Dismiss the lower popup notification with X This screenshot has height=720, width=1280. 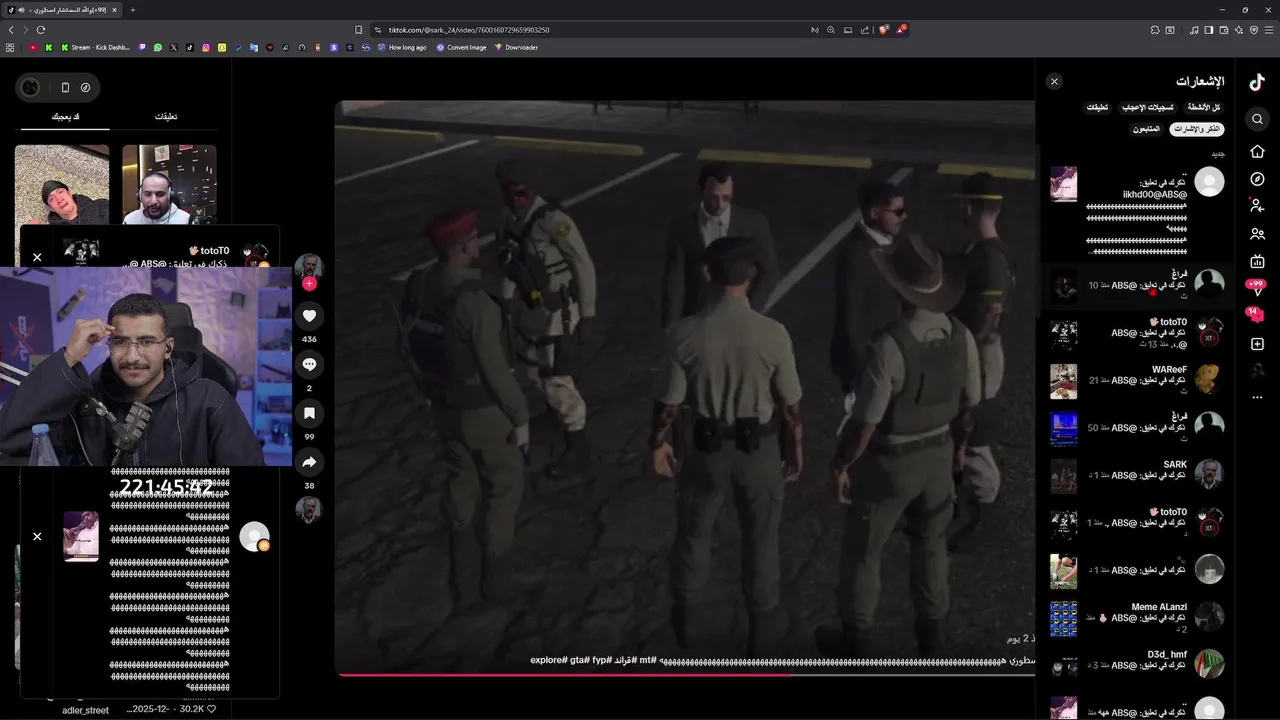[x=37, y=536]
